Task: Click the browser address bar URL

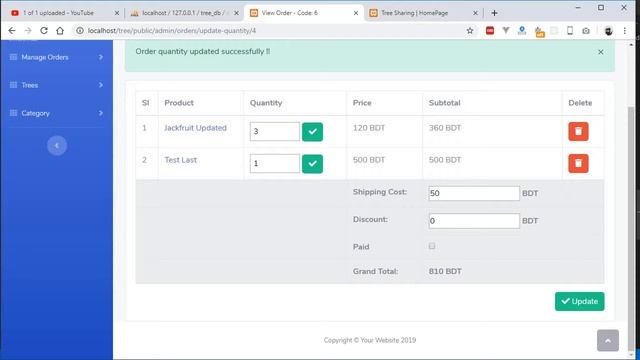Action: [172, 31]
